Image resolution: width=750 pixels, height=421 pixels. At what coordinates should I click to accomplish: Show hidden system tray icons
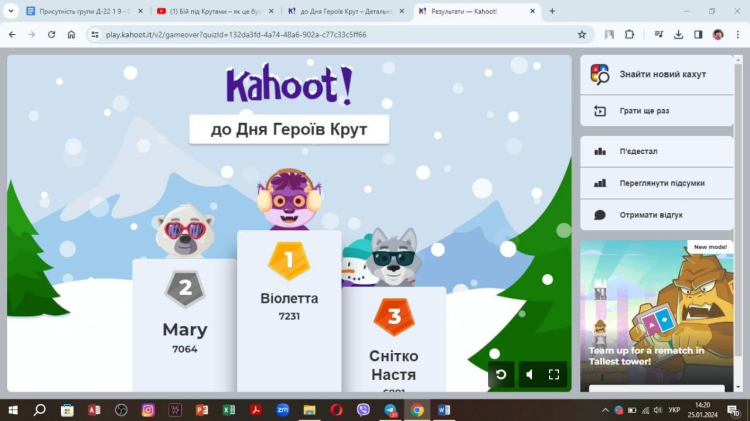(605, 410)
